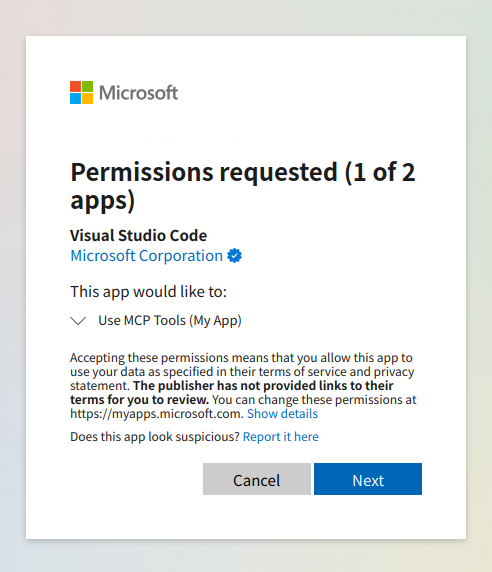Image resolution: width=492 pixels, height=572 pixels.
Task: Select the Use MCP Tools (My App) label
Action: pyautogui.click(x=170, y=321)
